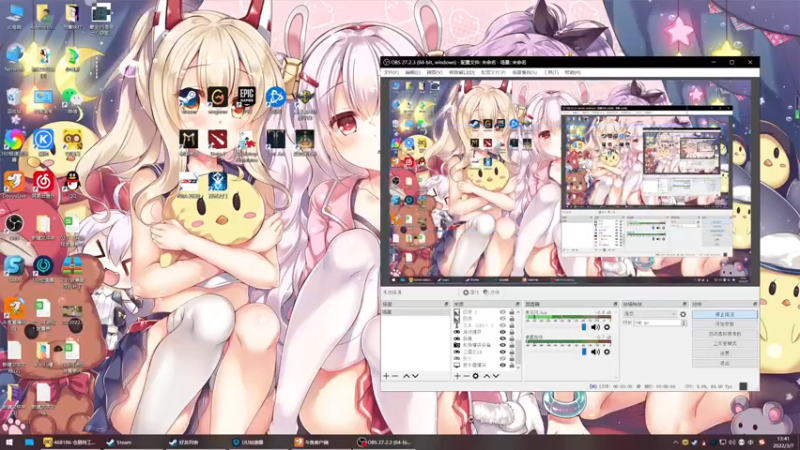The width and height of the screenshot is (800, 450).
Task: Move the scene up in the Scenes dock
Action: point(407,376)
